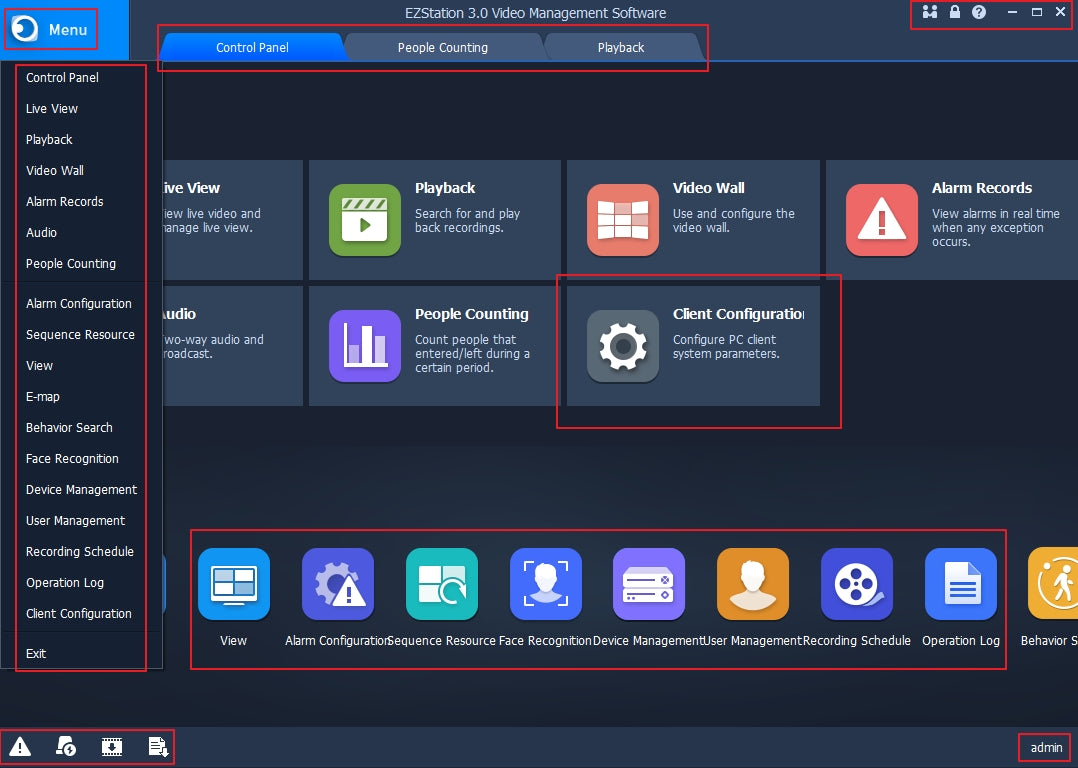Open the Video Wall tile
Screen dimensions: 1078x768
(x=693, y=220)
